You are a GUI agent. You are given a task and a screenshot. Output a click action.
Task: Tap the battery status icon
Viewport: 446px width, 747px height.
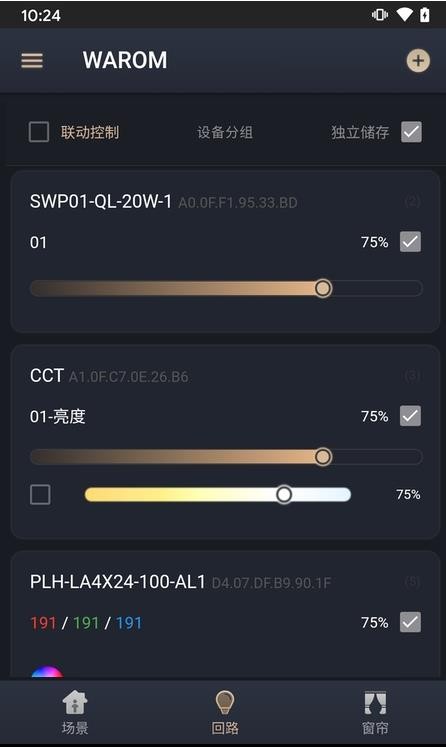coord(424,15)
